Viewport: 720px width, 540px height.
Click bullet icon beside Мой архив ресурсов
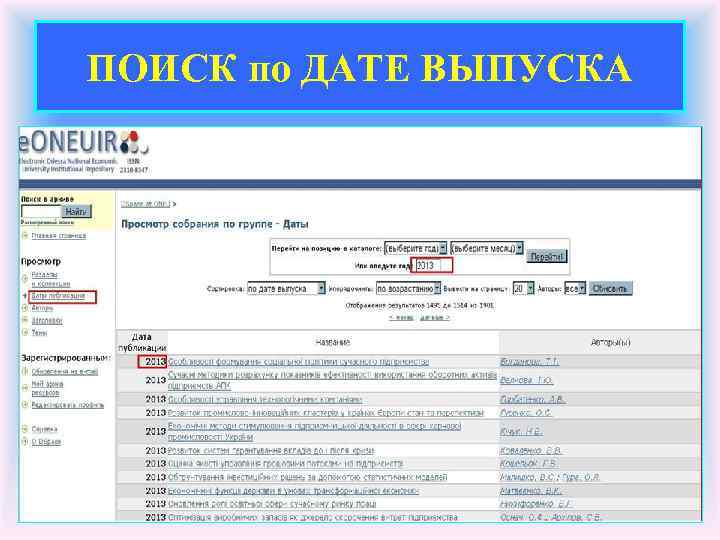25,388
